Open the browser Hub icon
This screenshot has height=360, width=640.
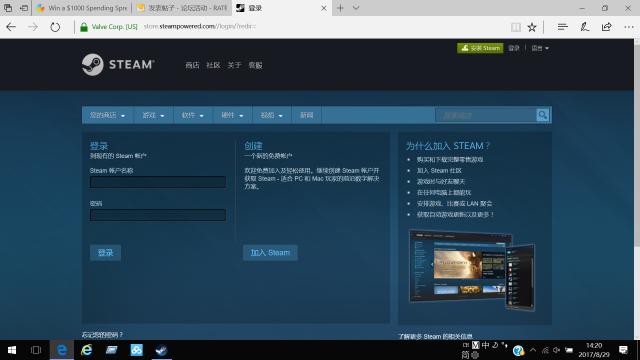coord(562,27)
